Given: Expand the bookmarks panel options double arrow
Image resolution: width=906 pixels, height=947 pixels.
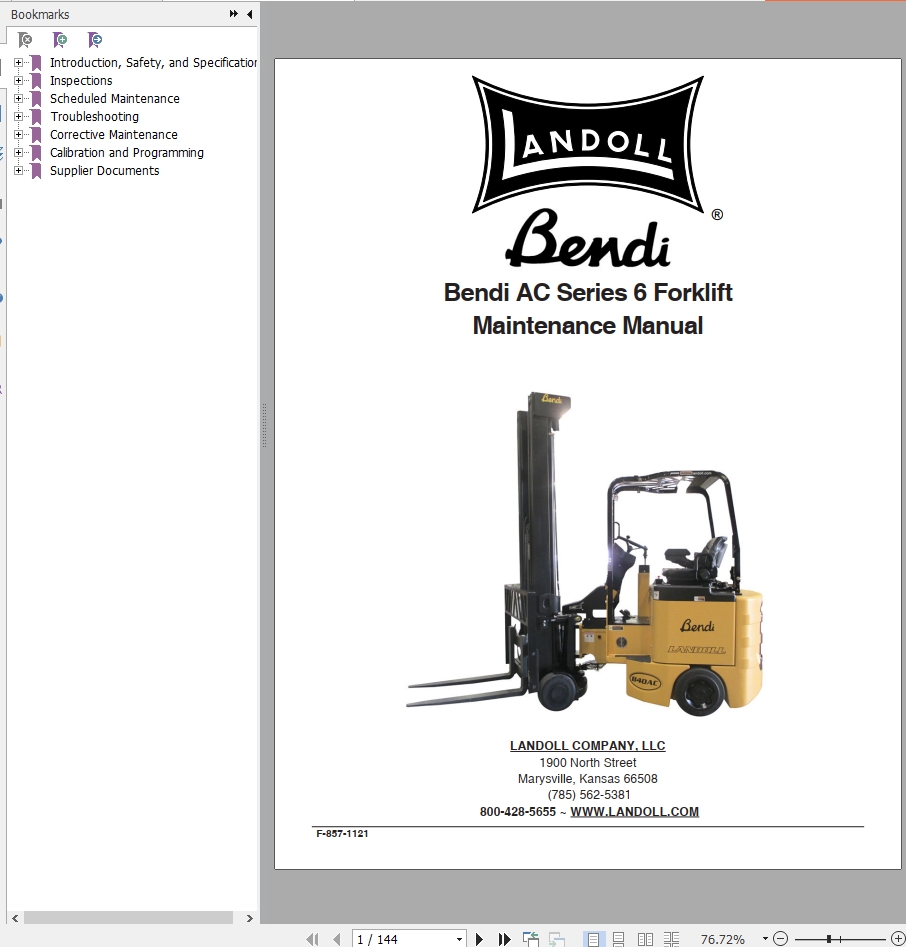Looking at the screenshot, I should [234, 14].
